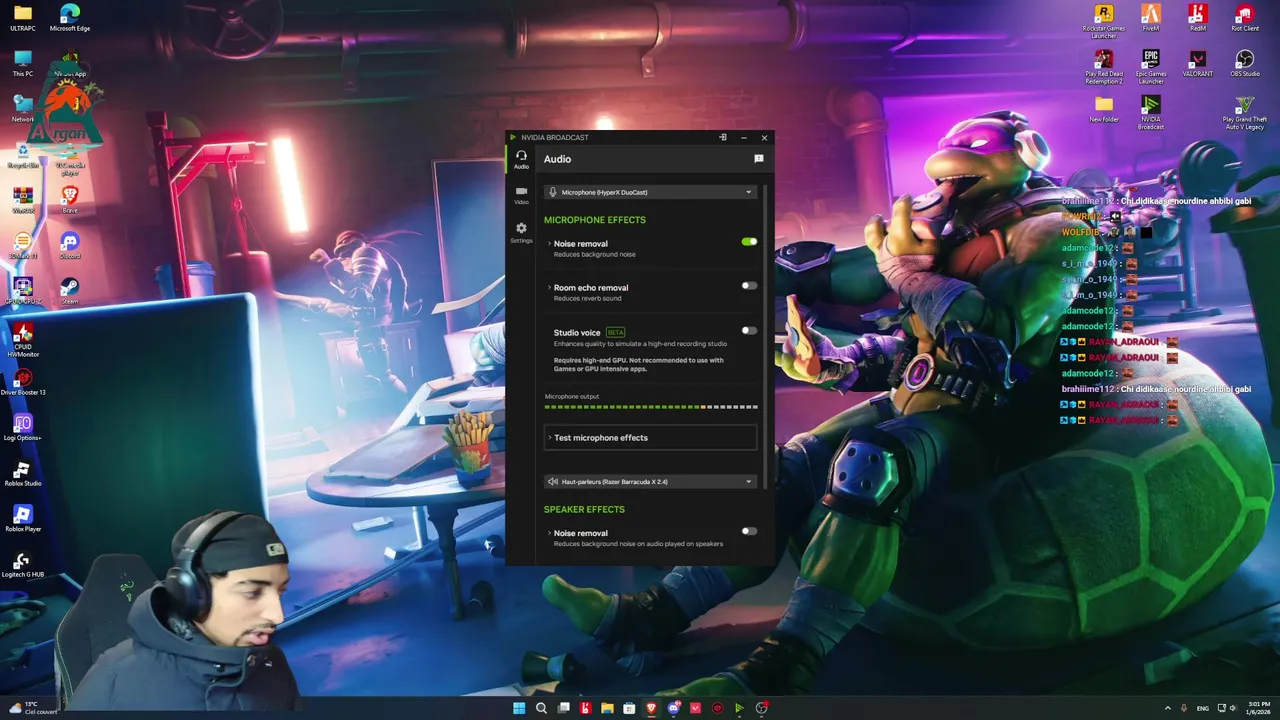Viewport: 1280px width, 720px height.
Task: Open NVIDIA Broadcast desktop shortcut
Action: (x=1151, y=113)
